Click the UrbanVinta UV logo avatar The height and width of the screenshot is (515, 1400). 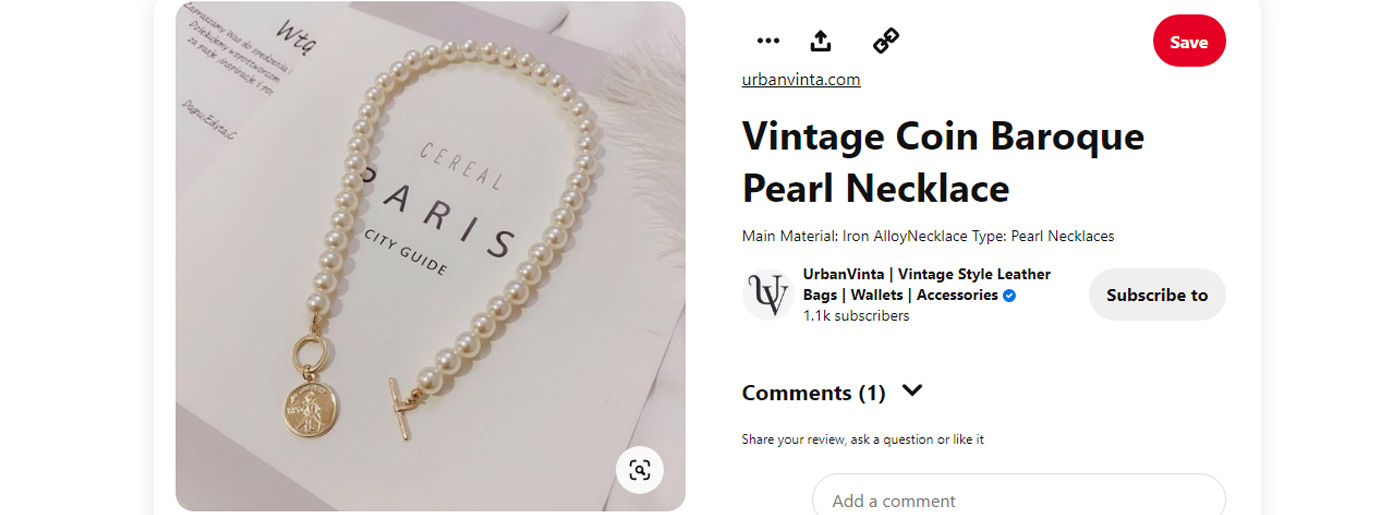coord(768,295)
